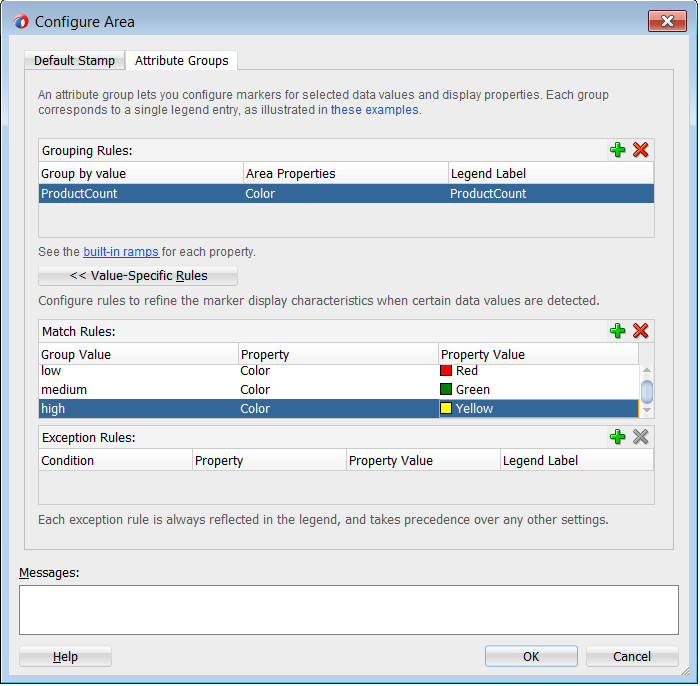This screenshot has height=686, width=700.
Task: Click the Exception Rules Property header
Action: pyautogui.click(x=269, y=460)
